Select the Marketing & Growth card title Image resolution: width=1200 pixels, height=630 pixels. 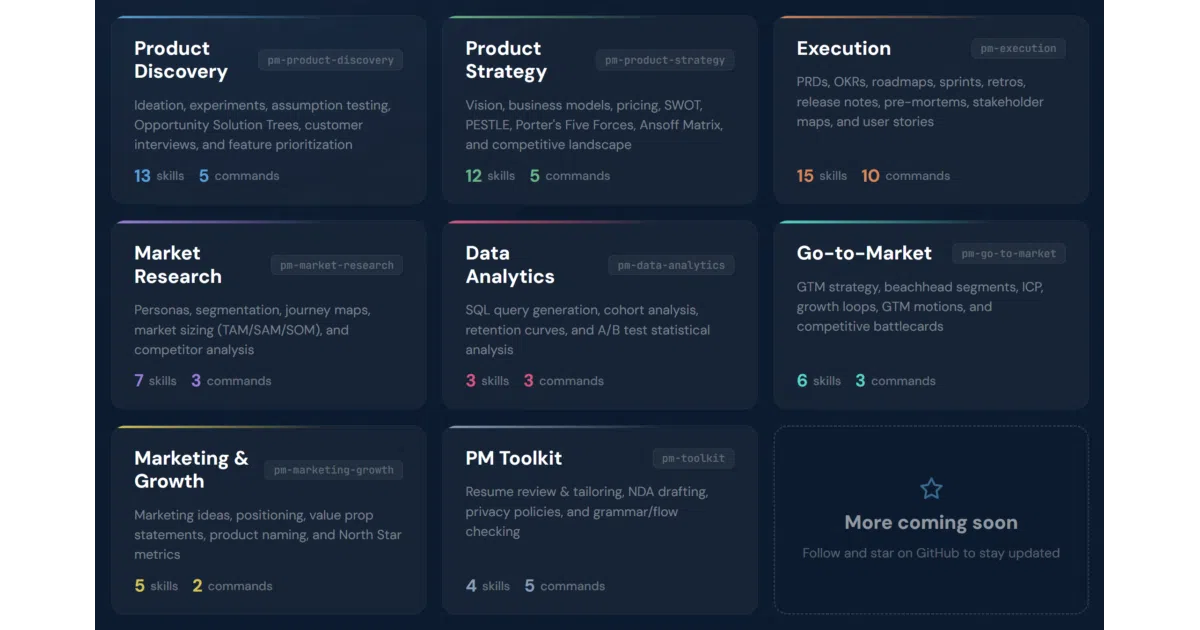point(191,470)
